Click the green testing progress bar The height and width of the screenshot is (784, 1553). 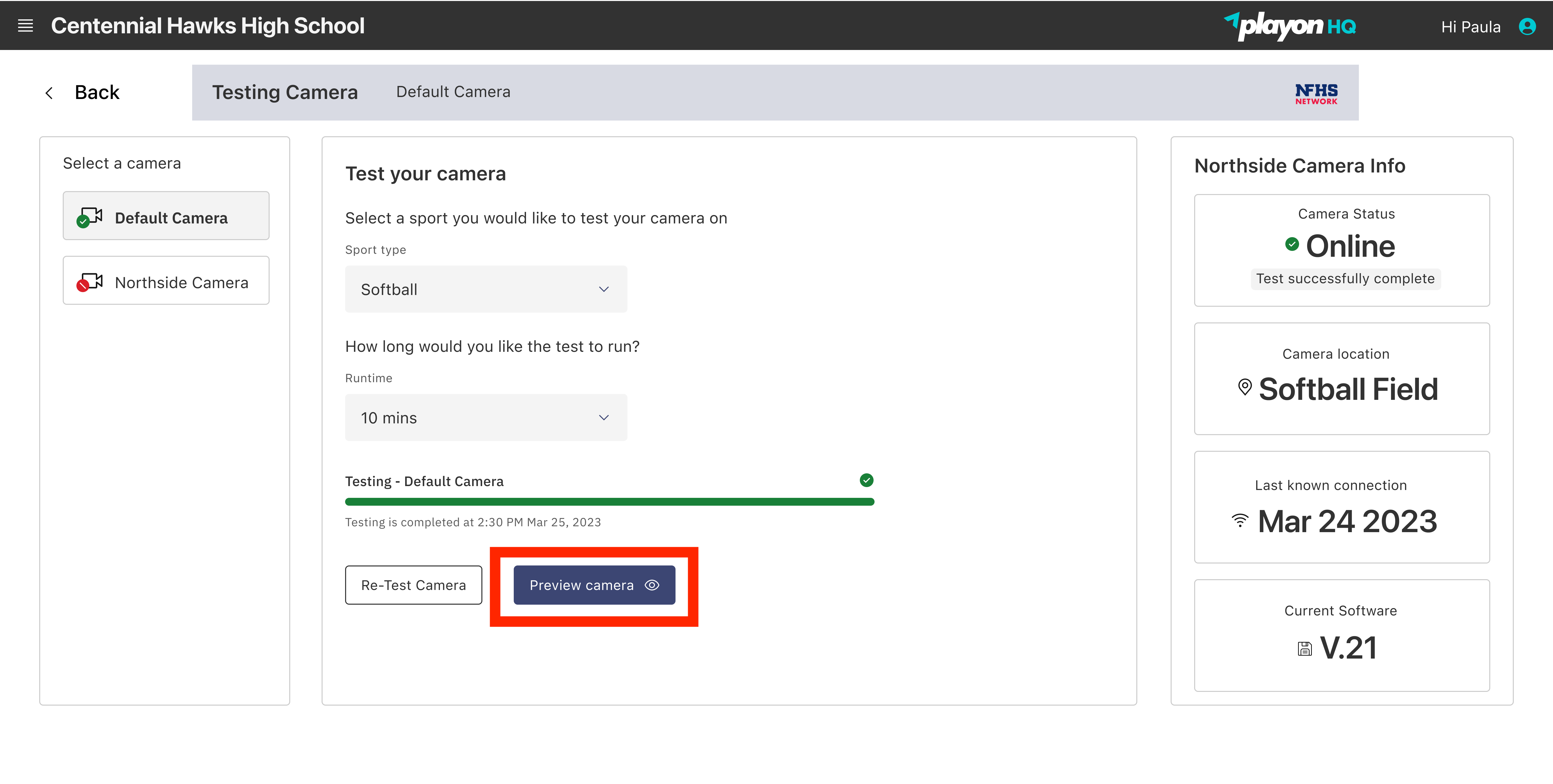[x=610, y=502]
